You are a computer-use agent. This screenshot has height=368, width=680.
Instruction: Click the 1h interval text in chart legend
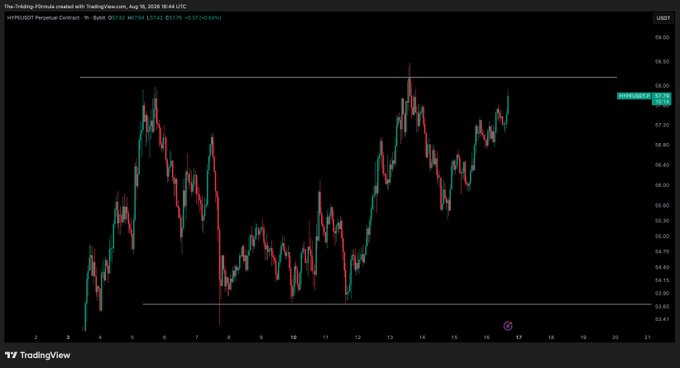(85, 18)
